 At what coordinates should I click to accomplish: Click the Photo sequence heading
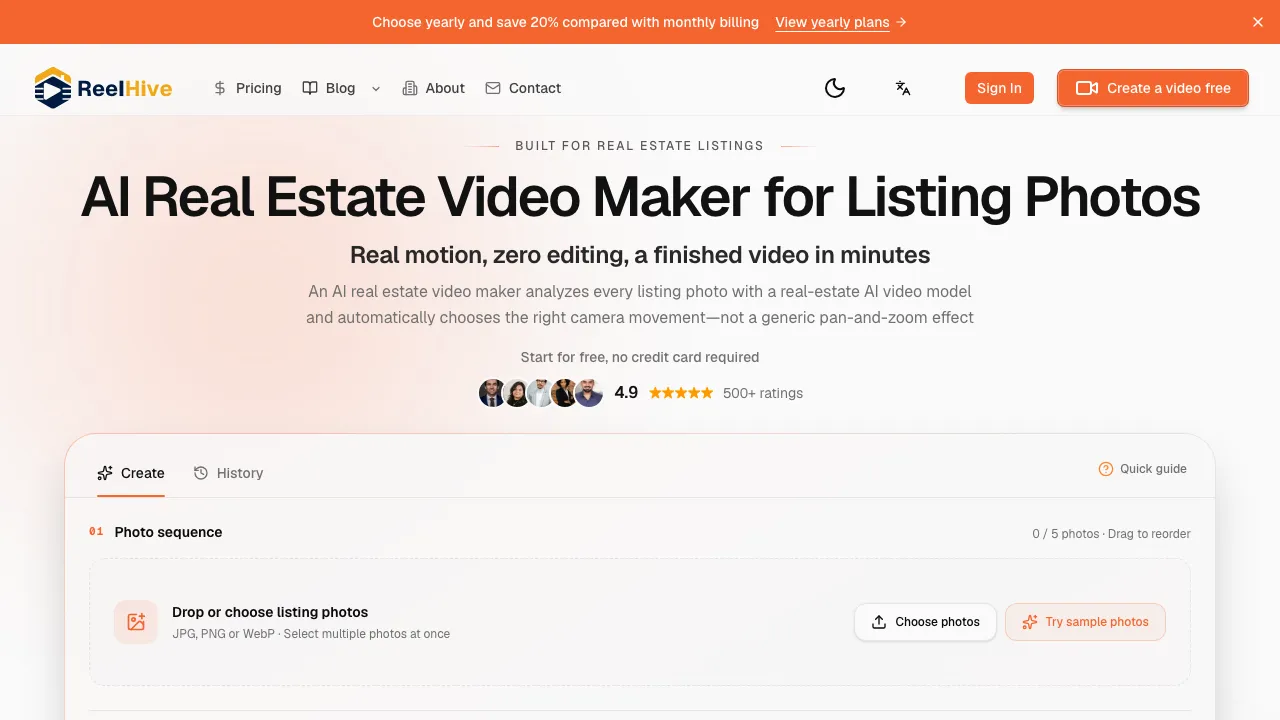(168, 532)
